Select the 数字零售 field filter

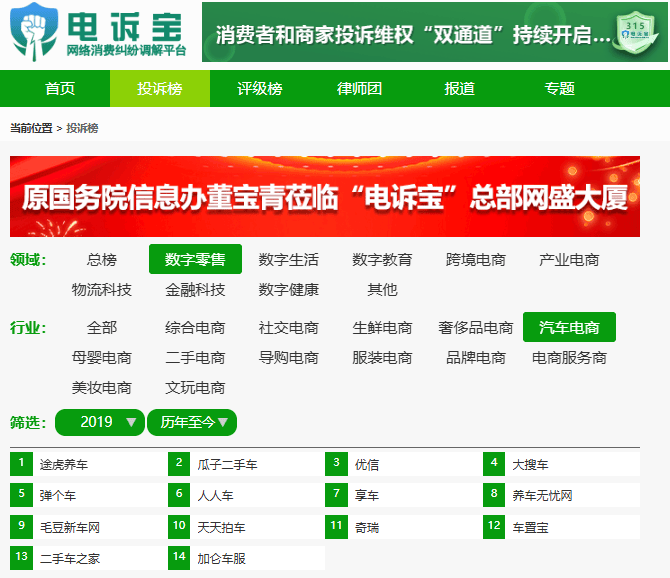coord(195,259)
